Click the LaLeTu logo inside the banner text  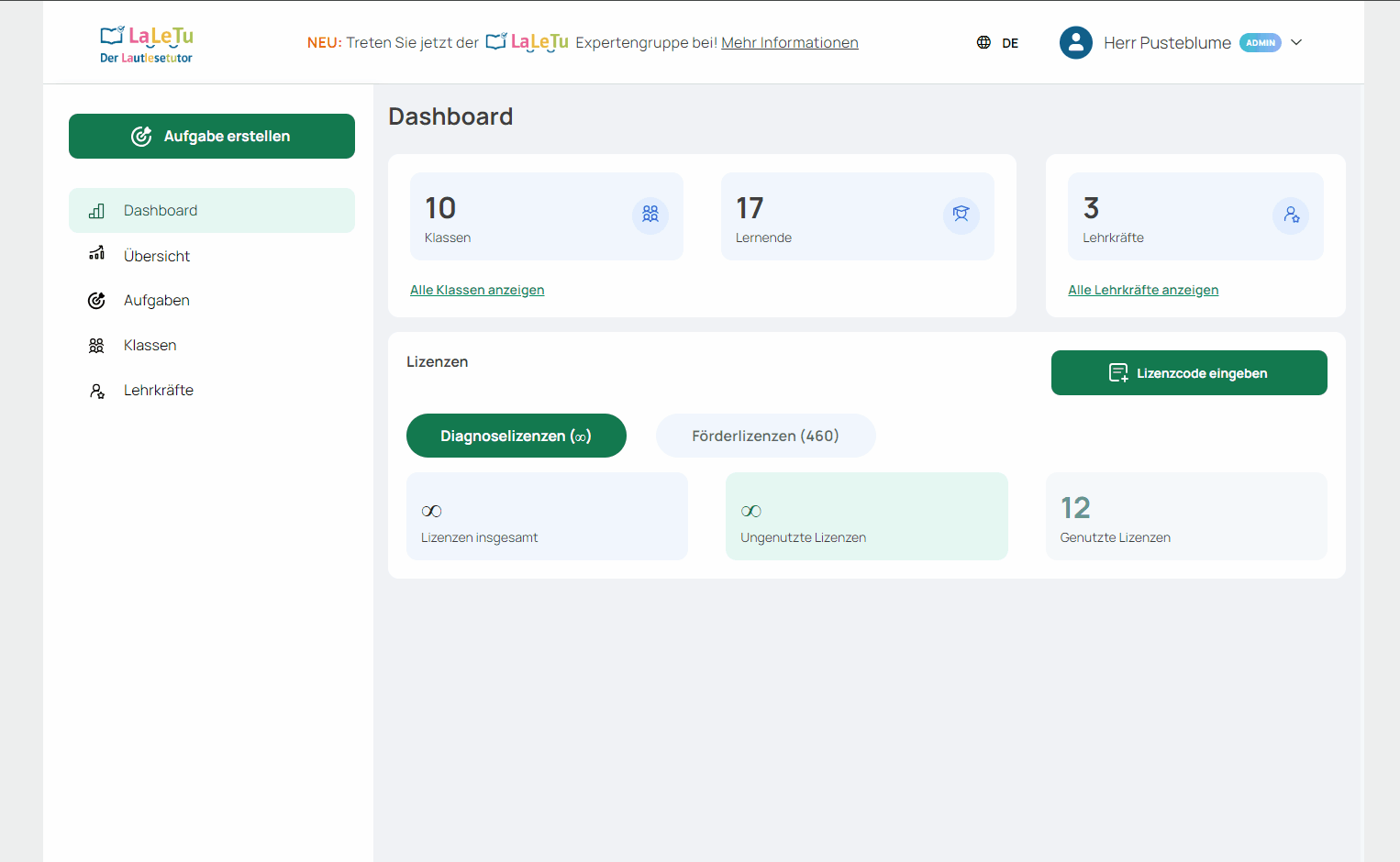528,42
